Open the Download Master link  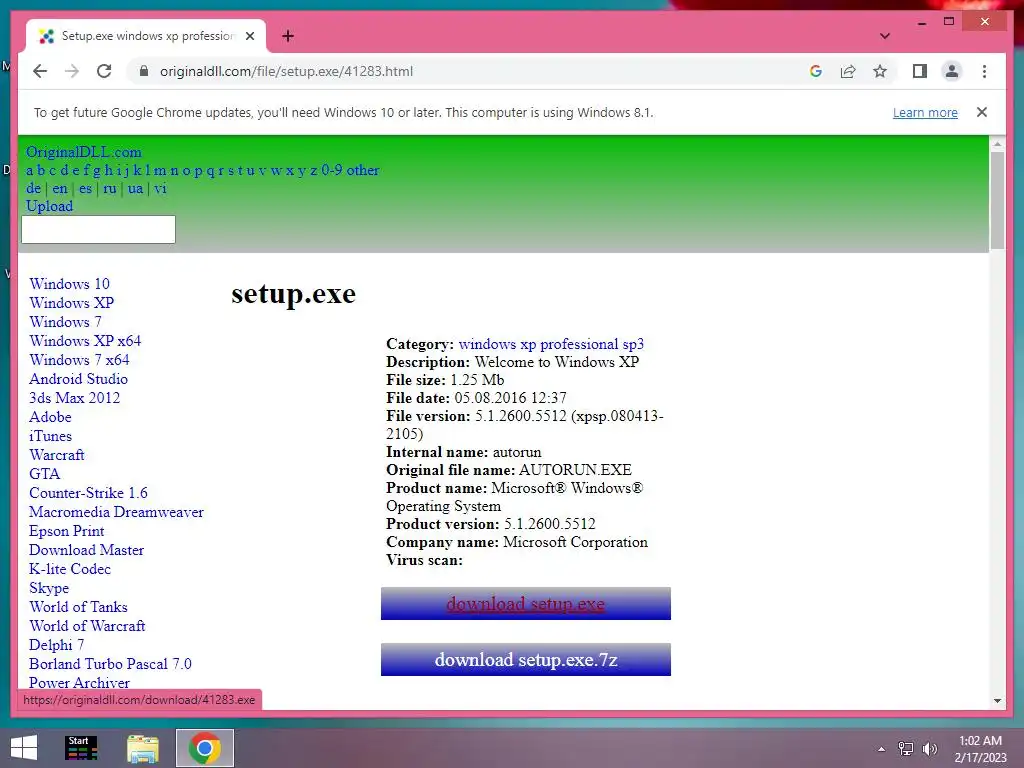click(86, 550)
